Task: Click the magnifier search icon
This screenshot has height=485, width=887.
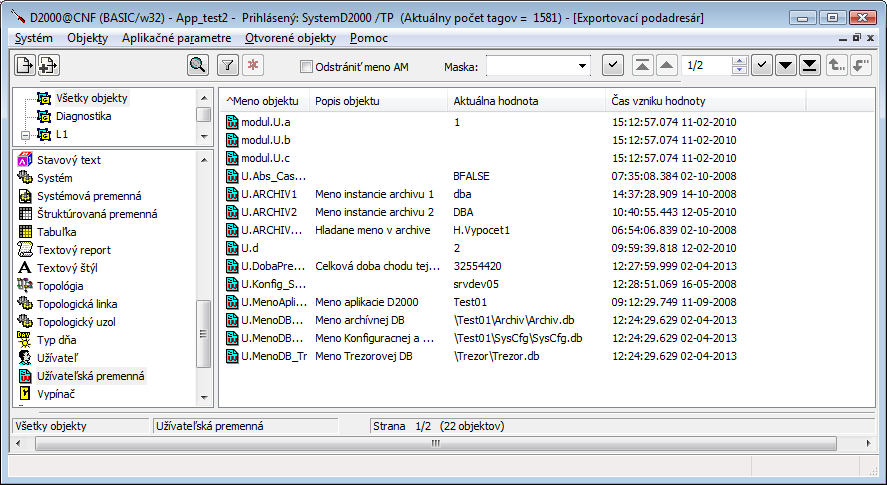Action: (x=198, y=66)
